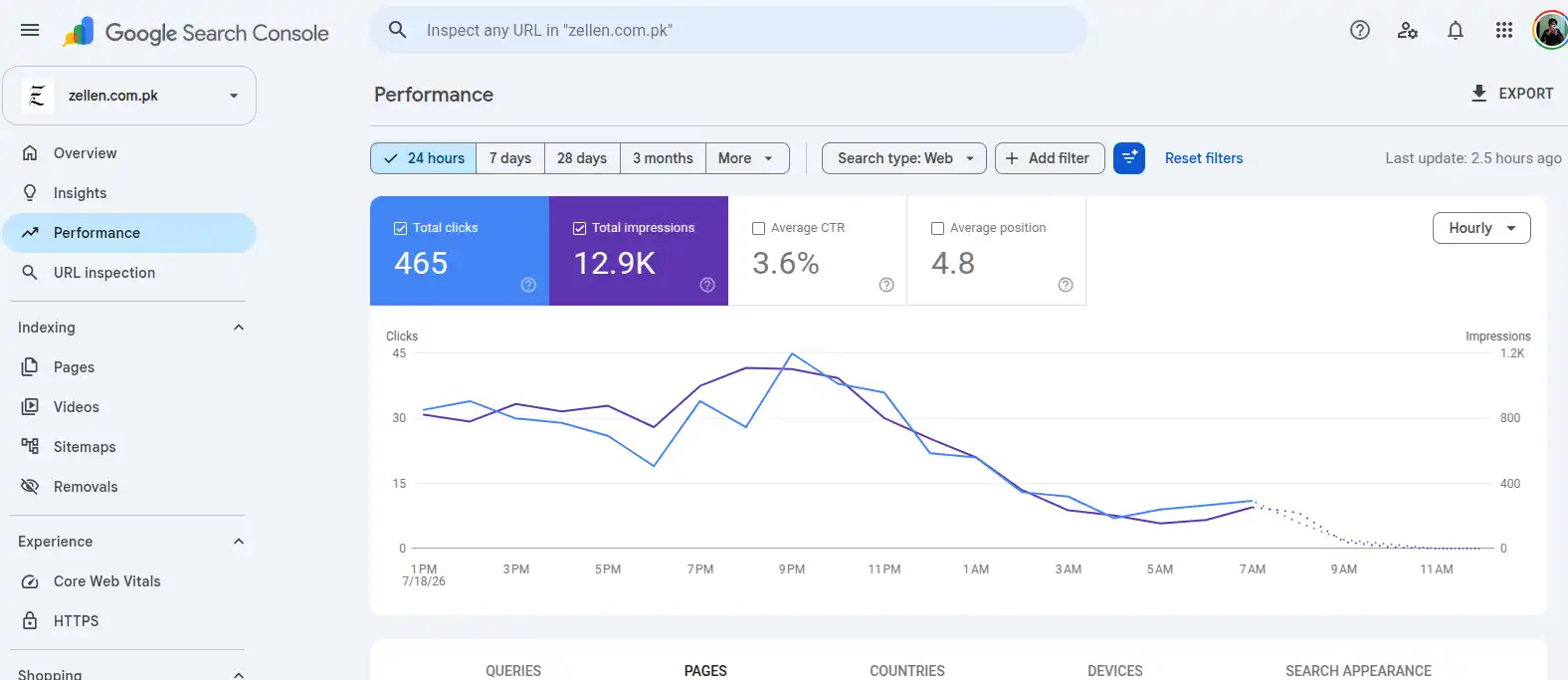Switch to the SEARCH APPEARANCE tab

click(1358, 671)
